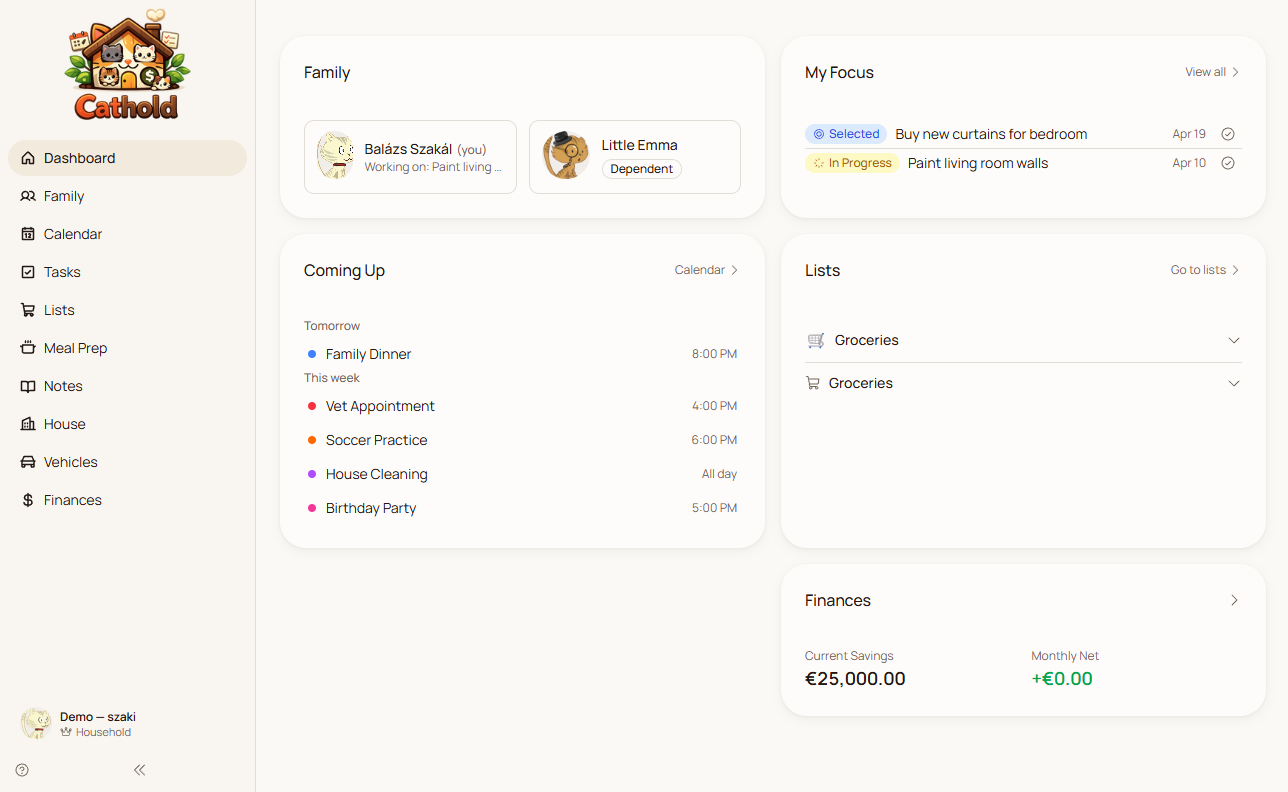Expand the first Groceries list
This screenshot has width=1288, height=792.
pyautogui.click(x=1233, y=341)
